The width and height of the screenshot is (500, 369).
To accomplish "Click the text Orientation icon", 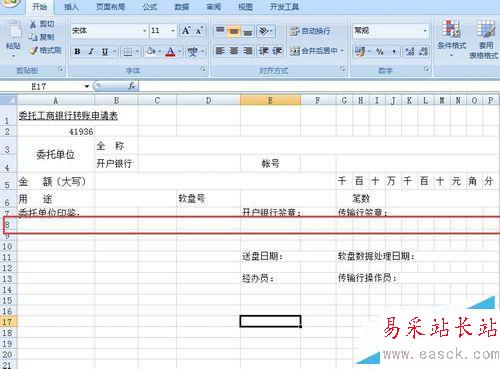I will [264, 31].
